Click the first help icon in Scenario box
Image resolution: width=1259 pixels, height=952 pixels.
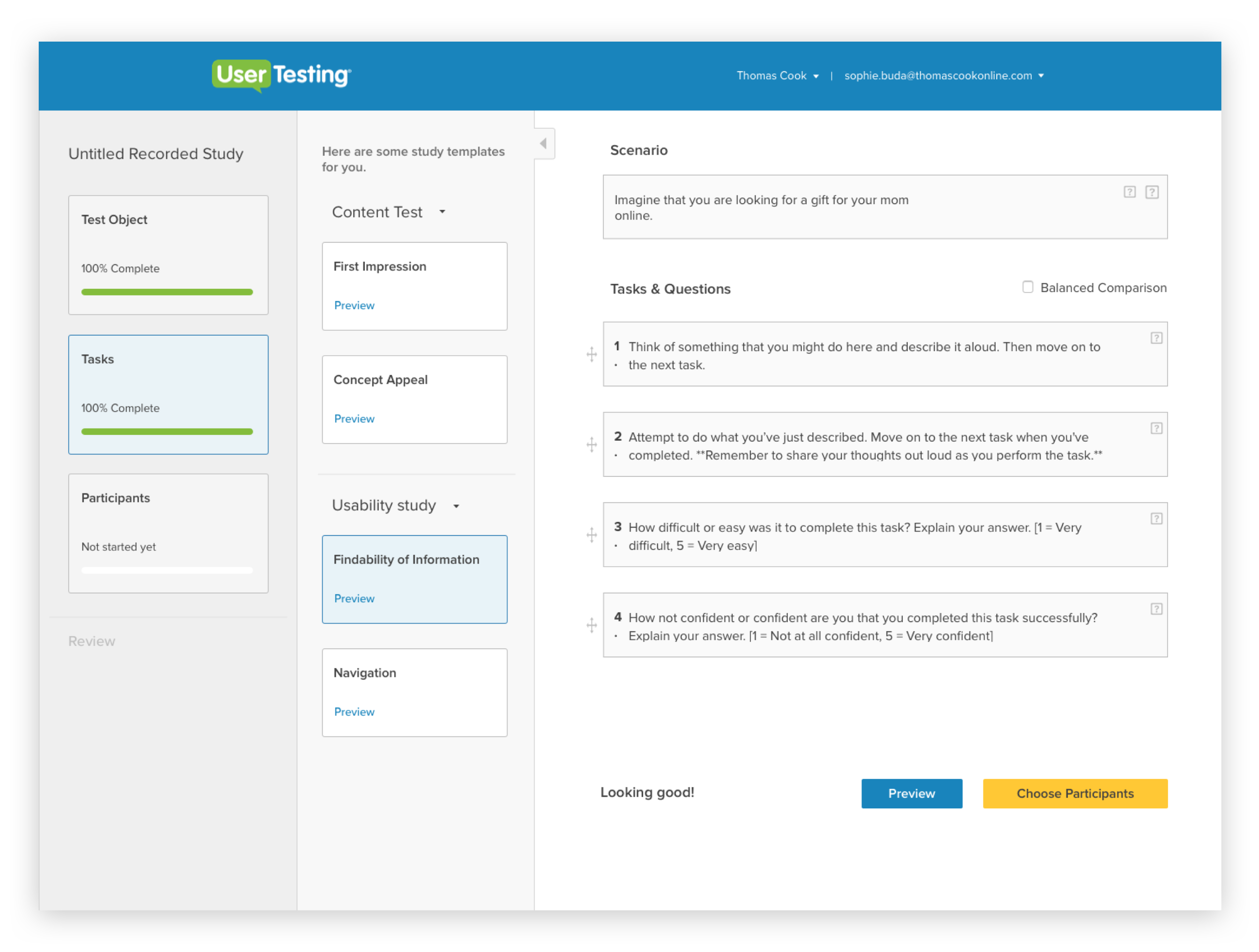(1130, 192)
